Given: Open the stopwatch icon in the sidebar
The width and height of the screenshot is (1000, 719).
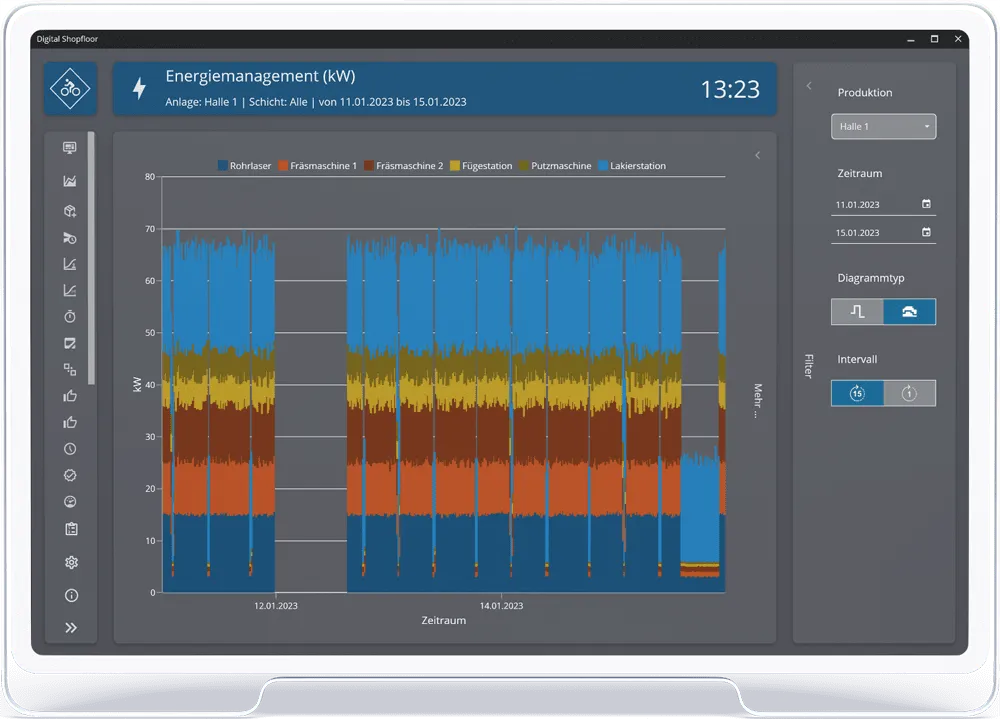Looking at the screenshot, I should [x=70, y=316].
